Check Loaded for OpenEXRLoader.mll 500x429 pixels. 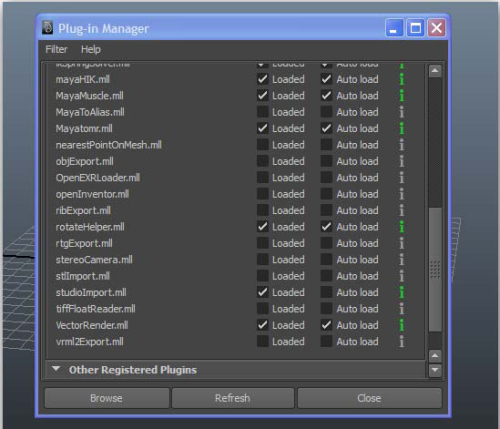coord(263,177)
